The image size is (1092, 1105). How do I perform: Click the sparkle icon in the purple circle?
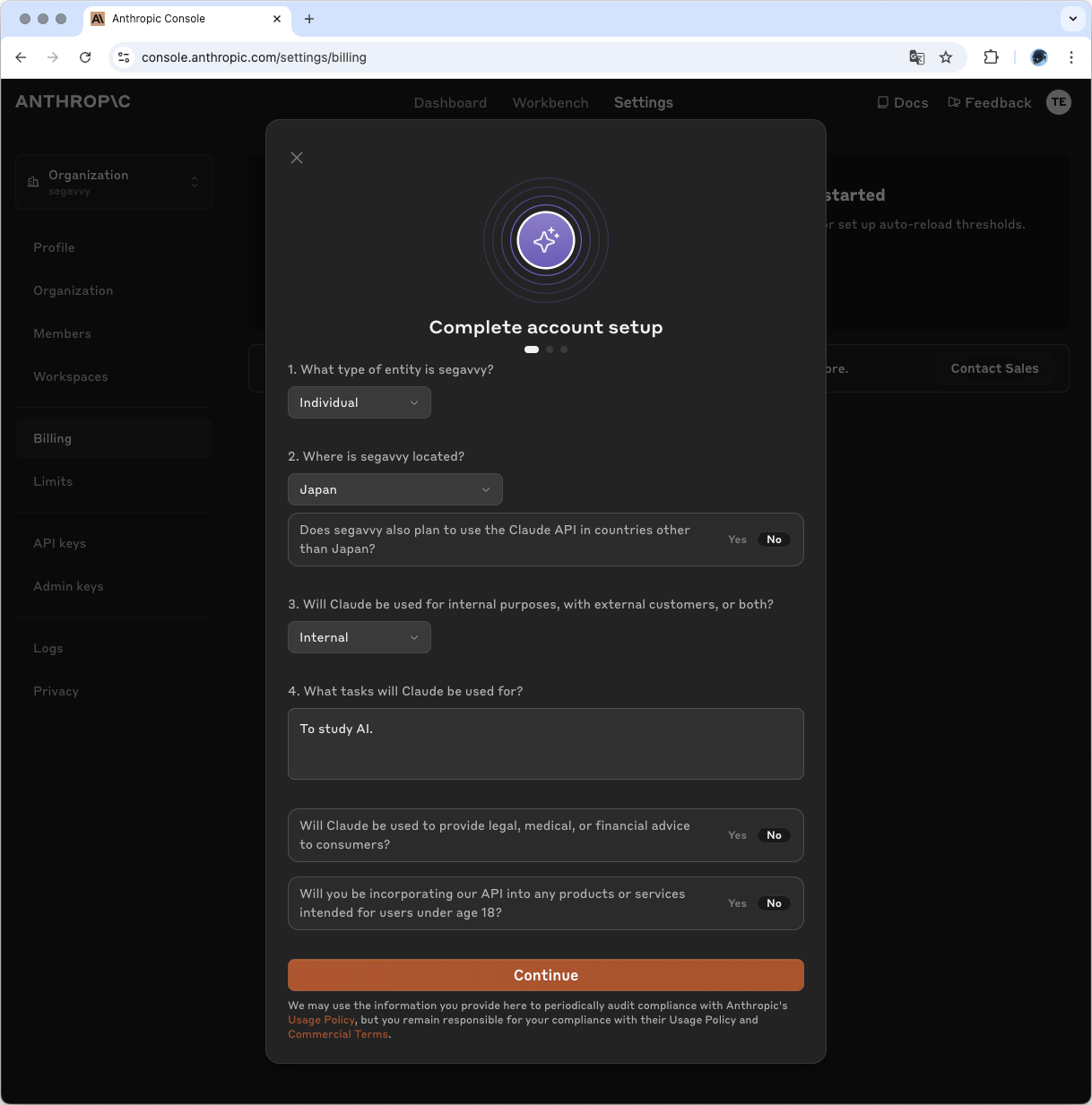pos(546,240)
